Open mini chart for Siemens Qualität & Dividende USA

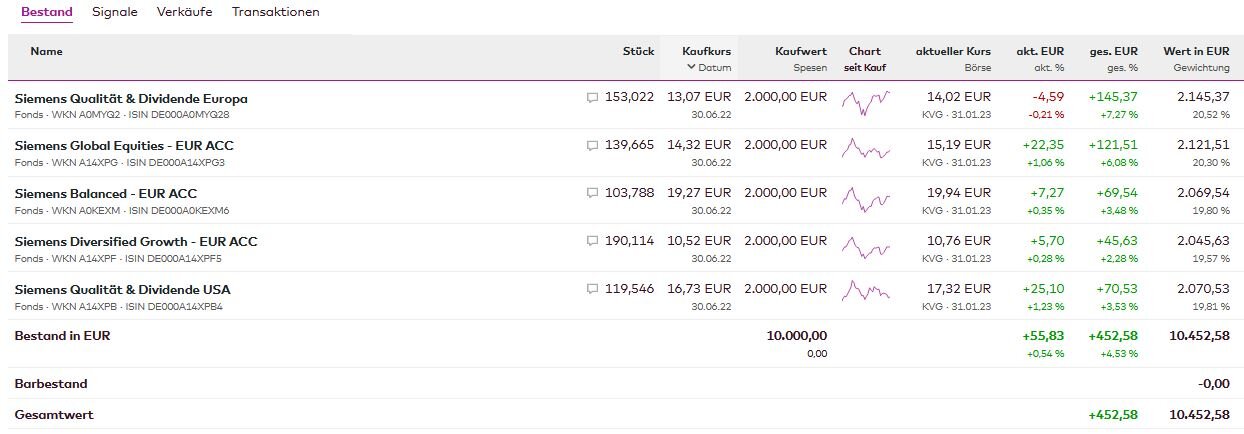point(865,292)
